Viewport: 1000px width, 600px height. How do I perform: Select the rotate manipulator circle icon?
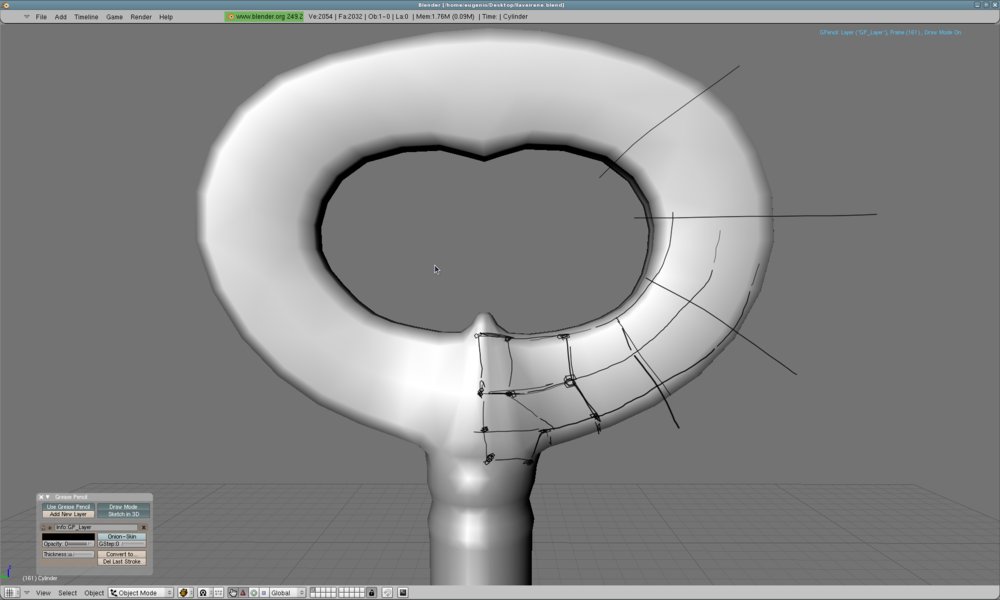click(x=254, y=592)
